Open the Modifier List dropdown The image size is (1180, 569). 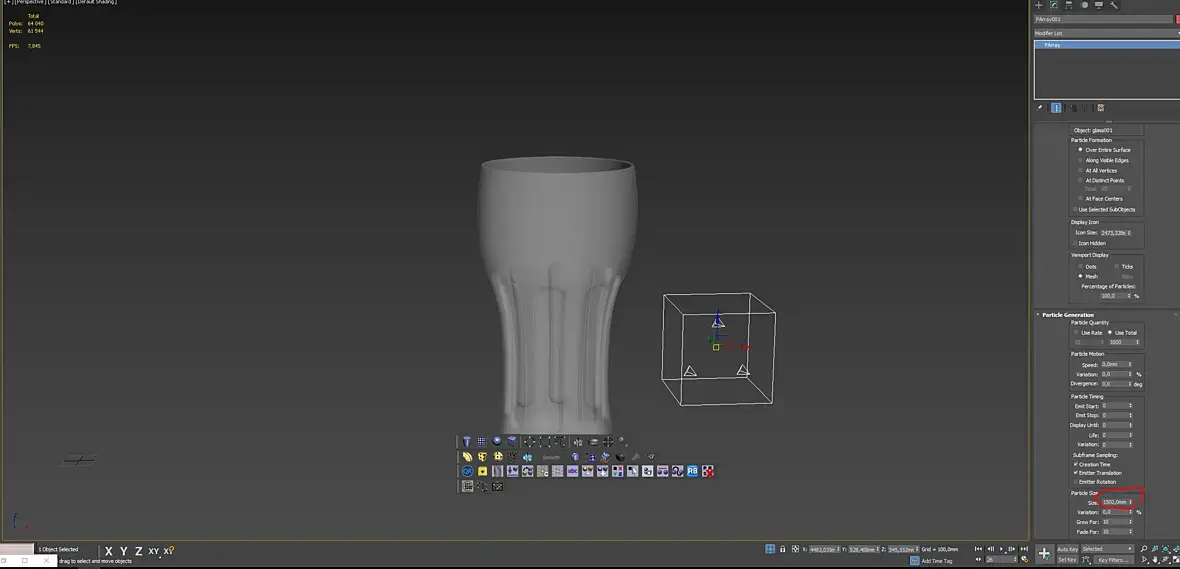[1106, 33]
